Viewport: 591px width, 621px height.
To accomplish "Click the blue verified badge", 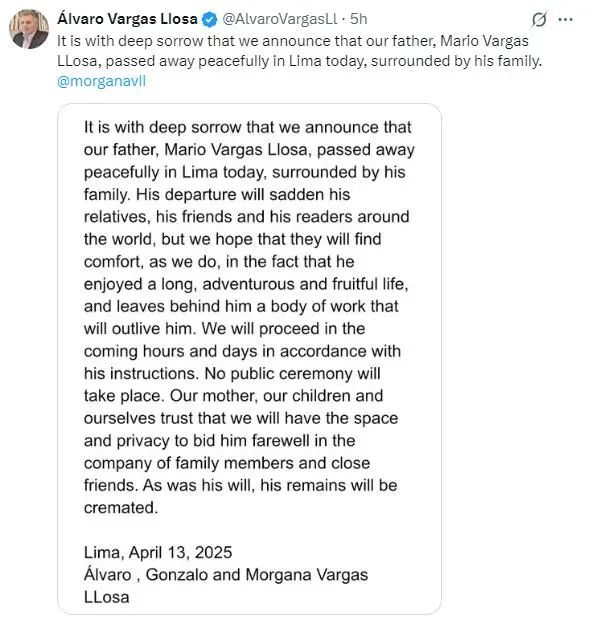I will click(x=210, y=19).
